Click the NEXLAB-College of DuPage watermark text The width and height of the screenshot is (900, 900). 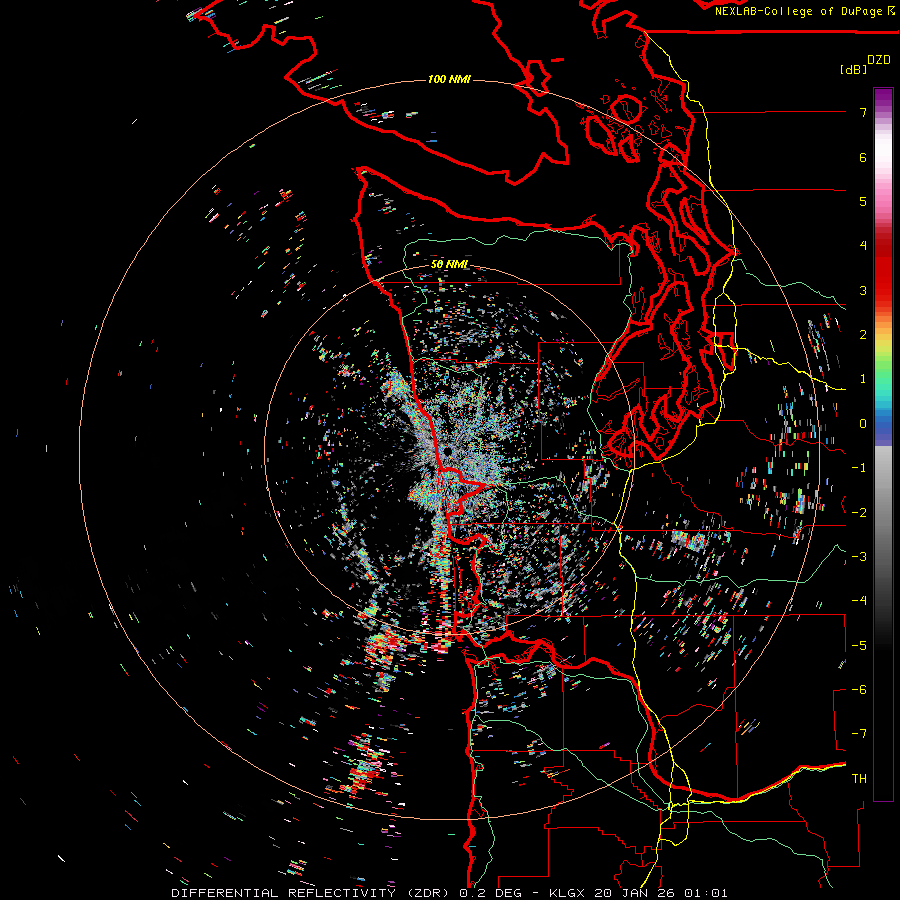pyautogui.click(x=801, y=11)
